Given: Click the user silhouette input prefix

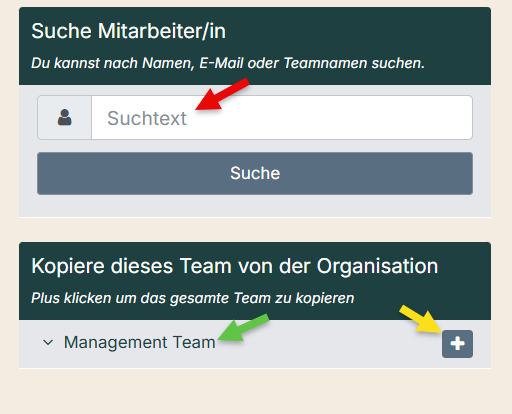Looking at the screenshot, I should pos(64,117).
